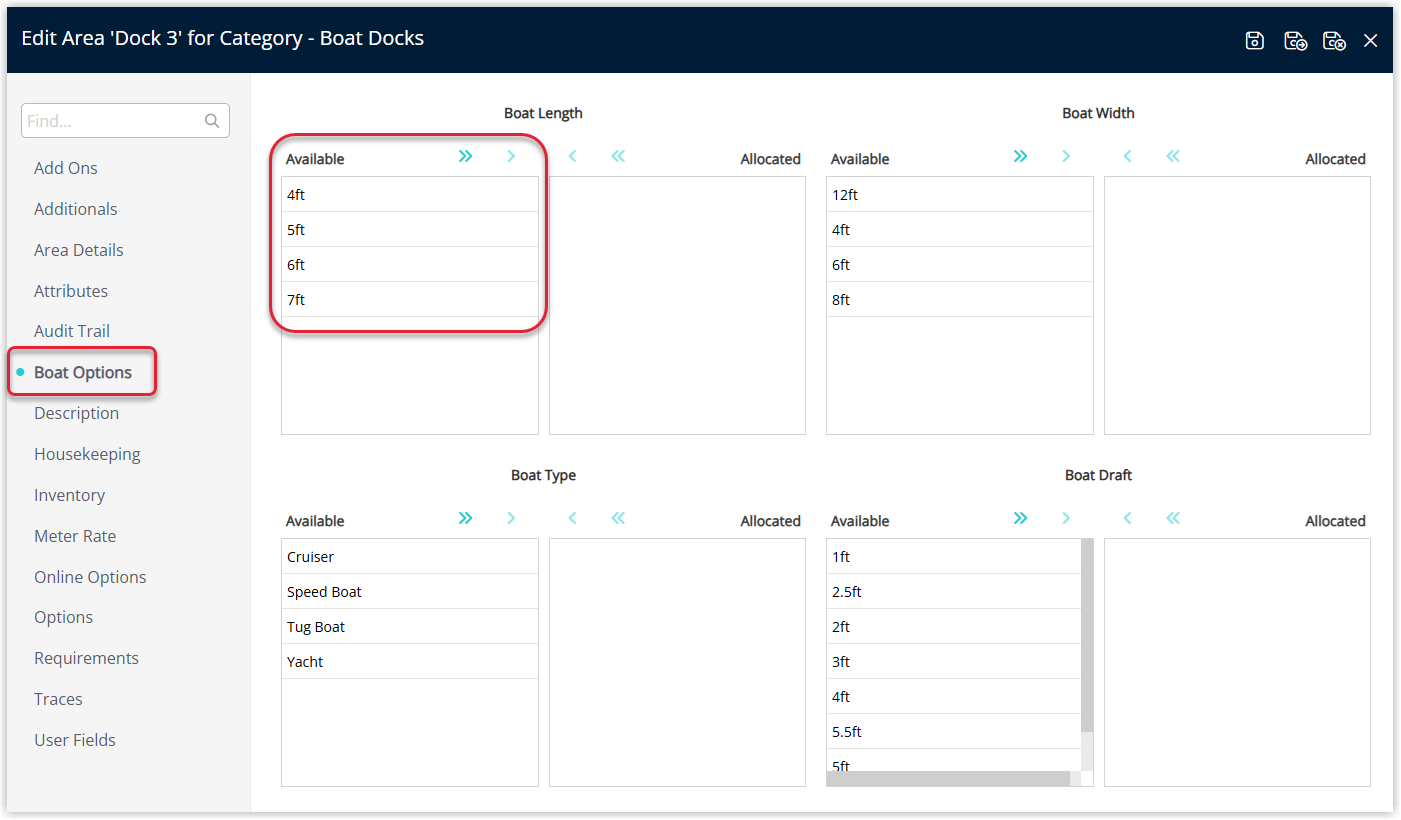Select Yacht boat type
The width and height of the screenshot is (1401, 820).
coord(410,662)
